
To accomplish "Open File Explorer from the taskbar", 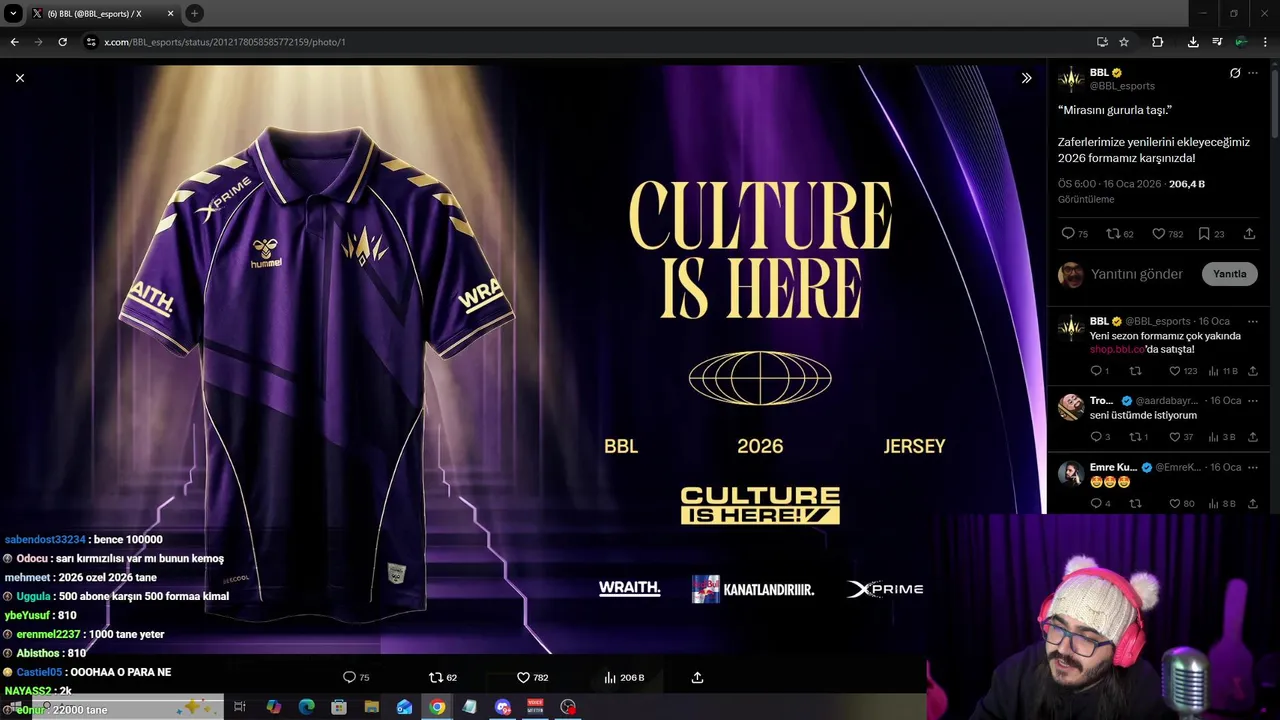I will pos(371,707).
